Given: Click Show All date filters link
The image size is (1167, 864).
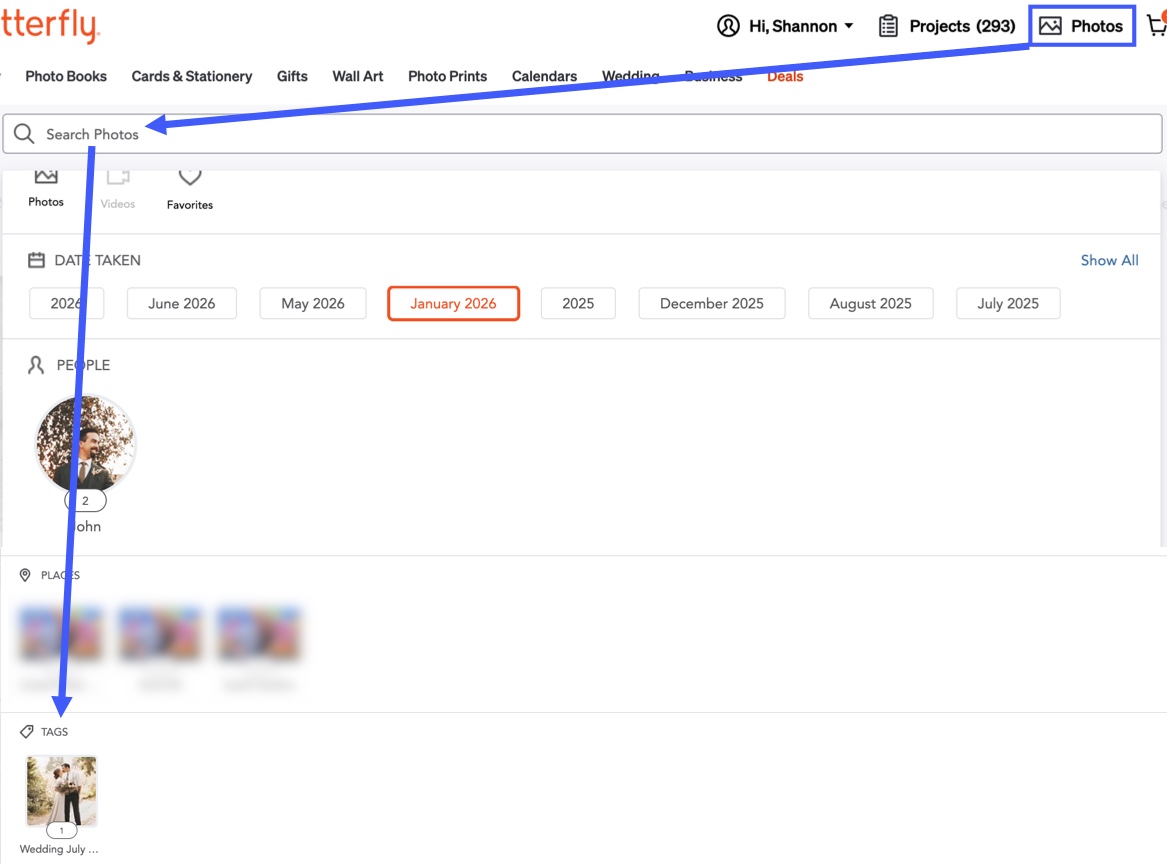Looking at the screenshot, I should coord(1109,260).
